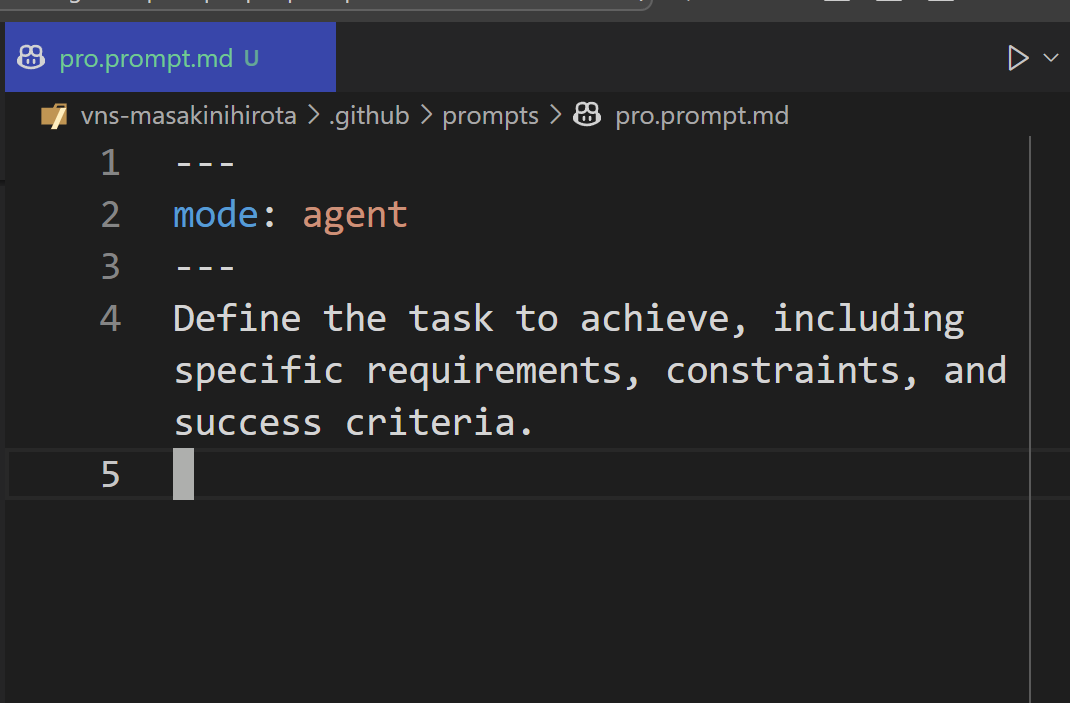Image resolution: width=1070 pixels, height=703 pixels.
Task: Place the cursor on the mode keyword
Action: coord(216,215)
